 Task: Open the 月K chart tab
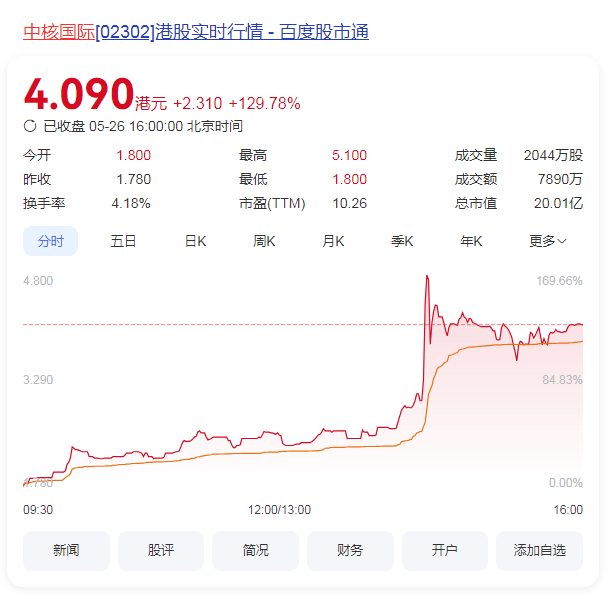333,241
